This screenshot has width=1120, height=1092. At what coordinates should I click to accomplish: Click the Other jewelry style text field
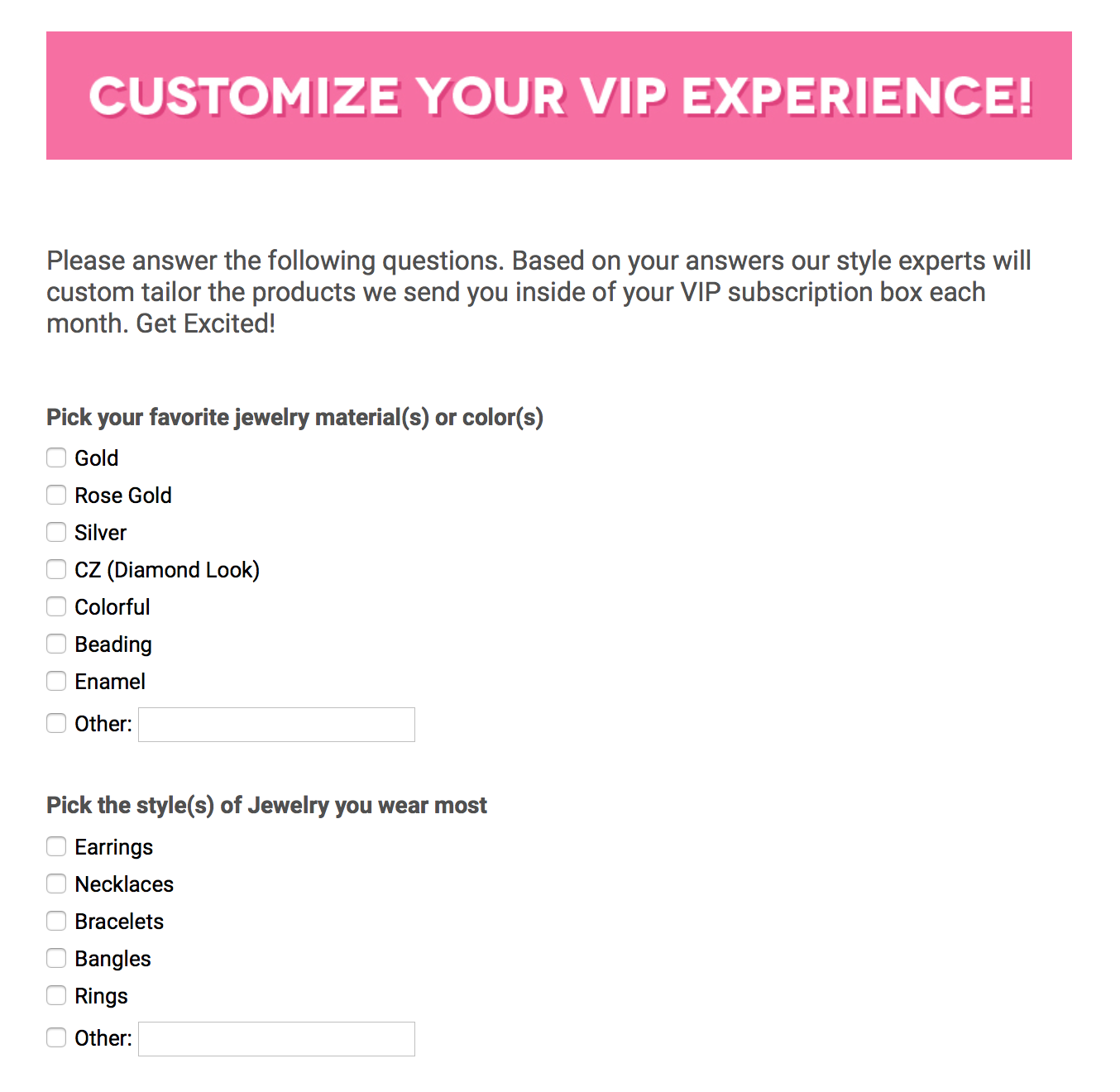[x=276, y=1039]
